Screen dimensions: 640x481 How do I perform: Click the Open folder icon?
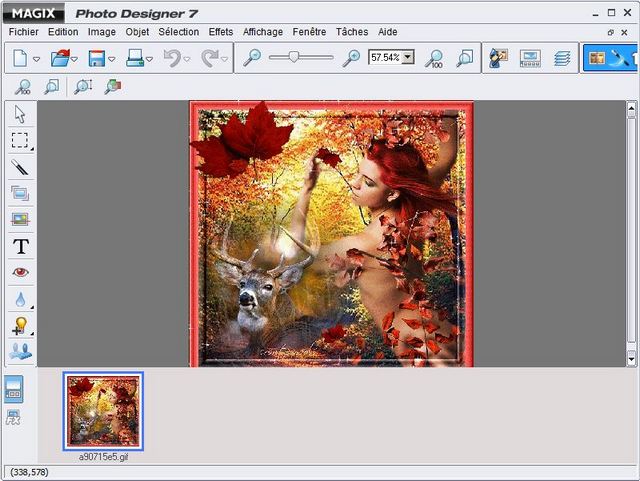pyautogui.click(x=60, y=58)
